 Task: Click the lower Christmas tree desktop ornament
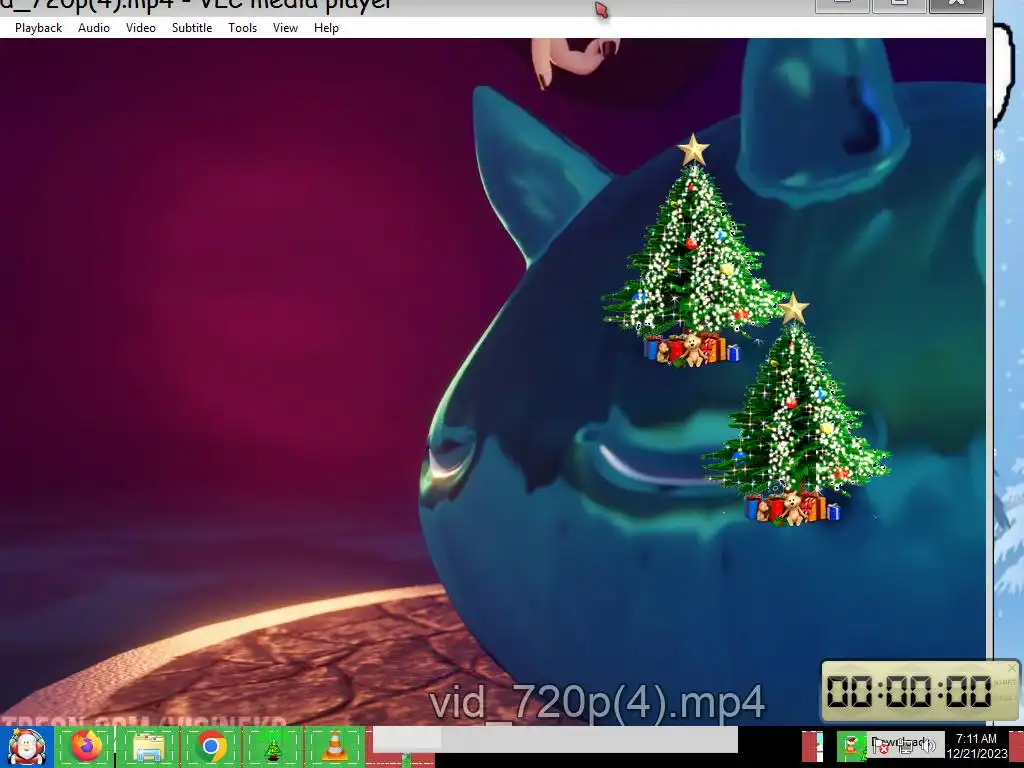(795, 410)
